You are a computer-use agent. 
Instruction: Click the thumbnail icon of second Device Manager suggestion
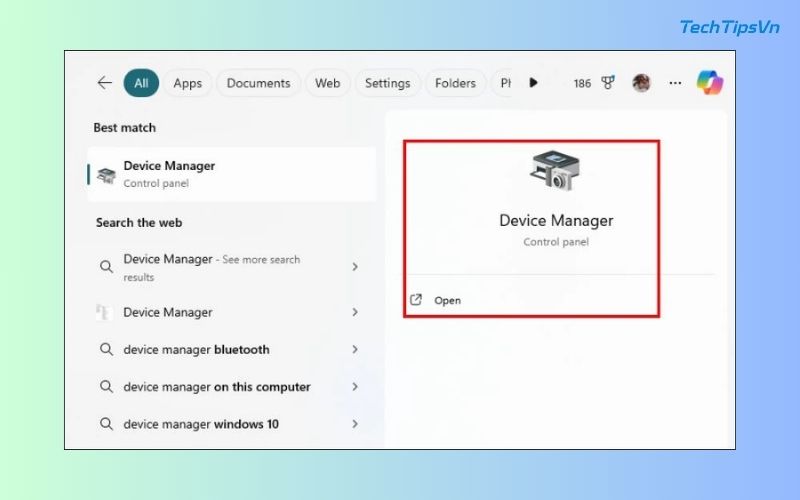[x=104, y=312]
